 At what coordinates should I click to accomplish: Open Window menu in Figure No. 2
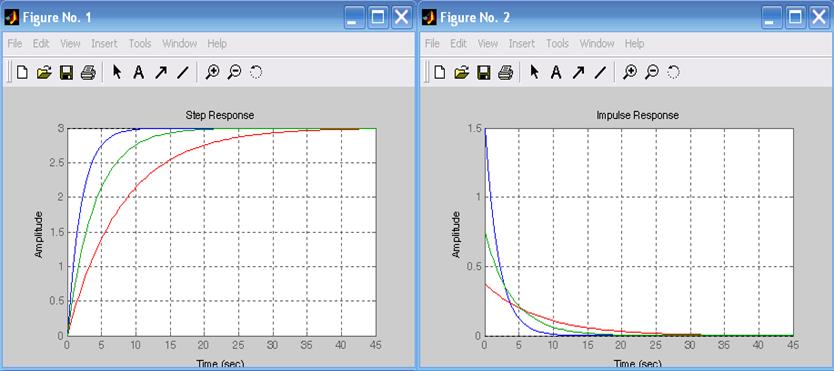597,44
